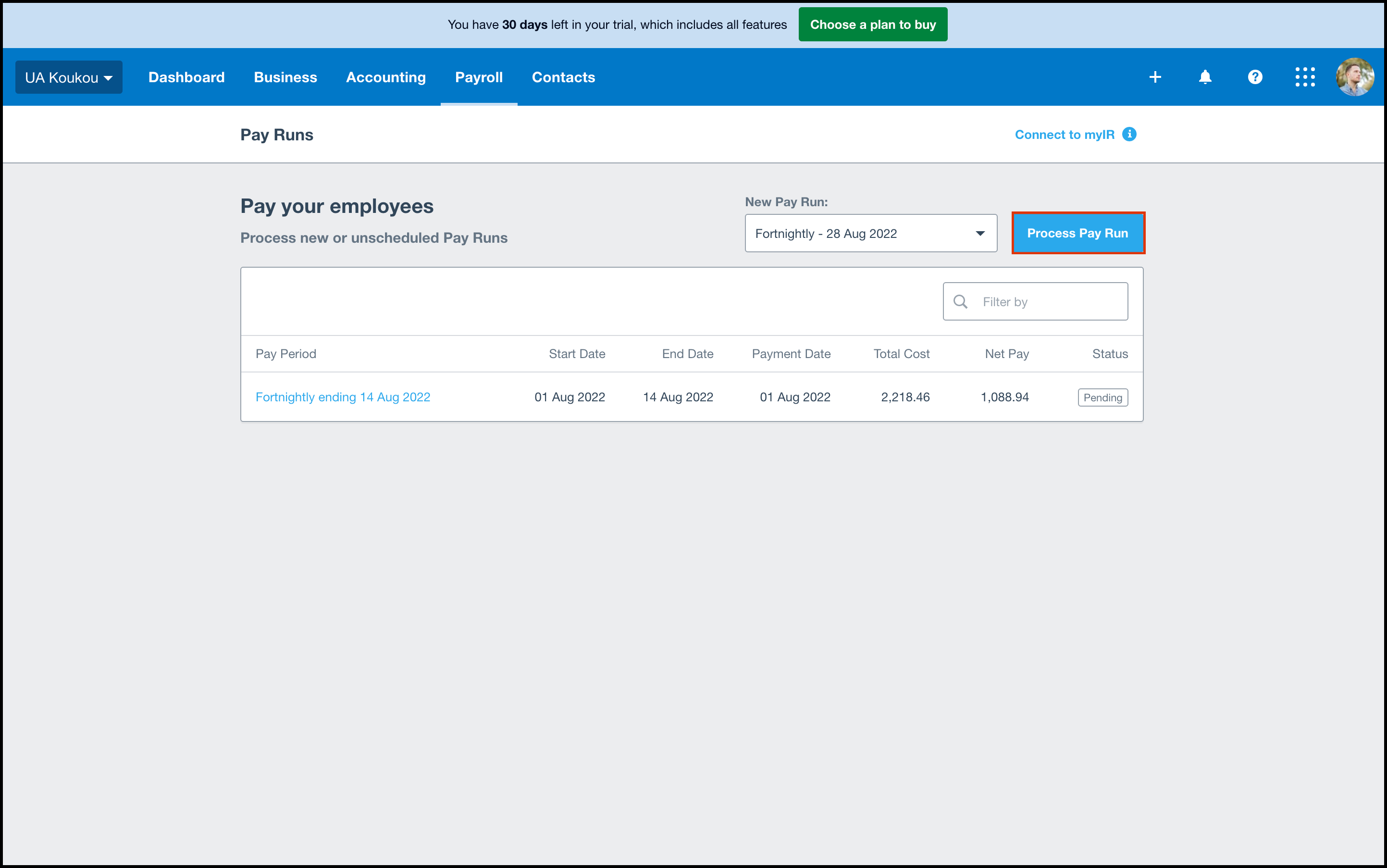Open the notifications bell

click(1205, 77)
